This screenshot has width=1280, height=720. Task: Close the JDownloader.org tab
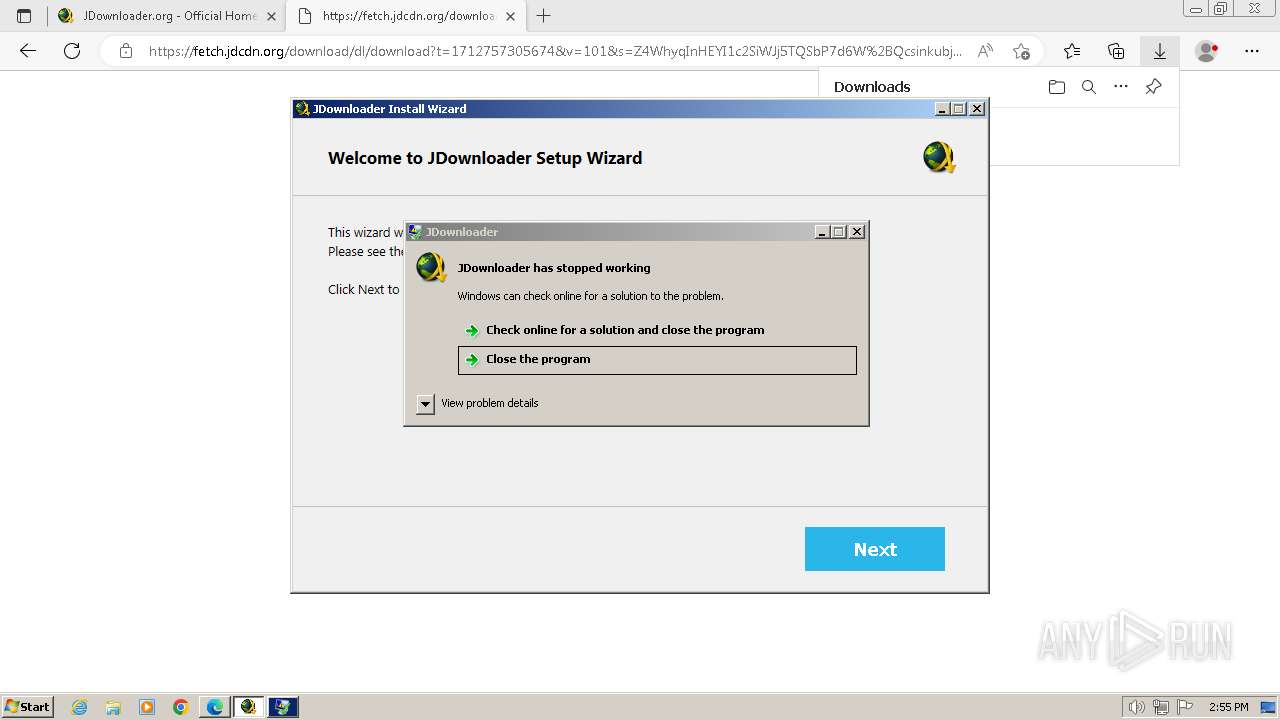271,16
